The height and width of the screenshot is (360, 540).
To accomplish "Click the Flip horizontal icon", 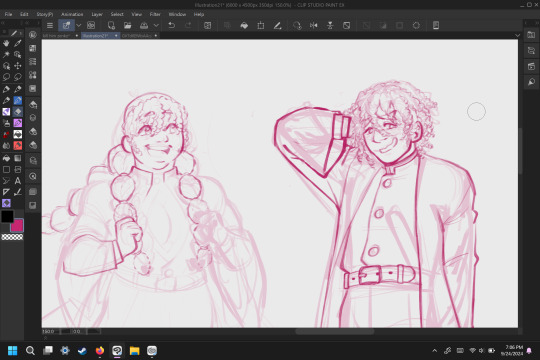I will pyautogui.click(x=313, y=25).
